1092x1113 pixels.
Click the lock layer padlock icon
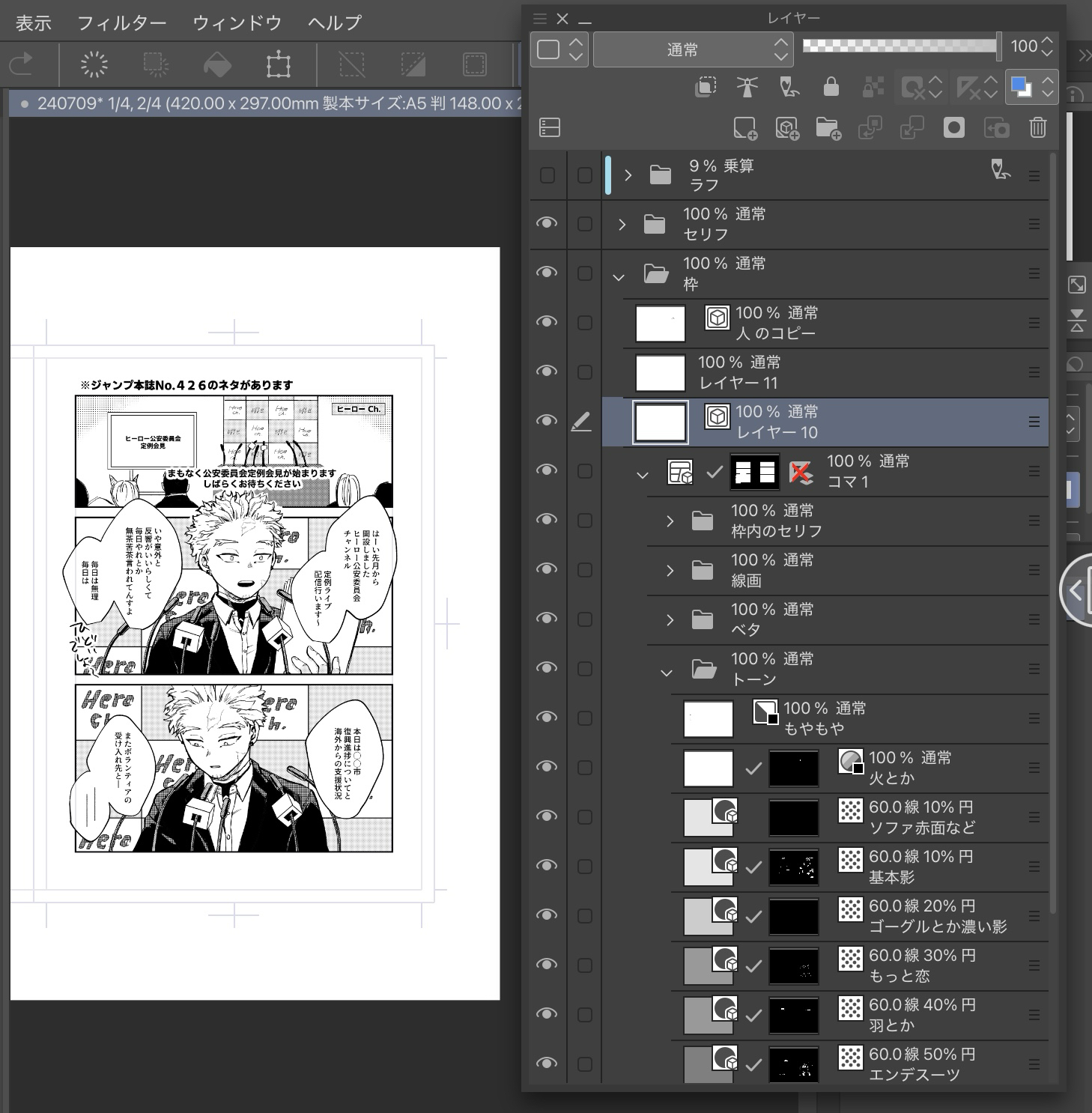click(x=831, y=88)
